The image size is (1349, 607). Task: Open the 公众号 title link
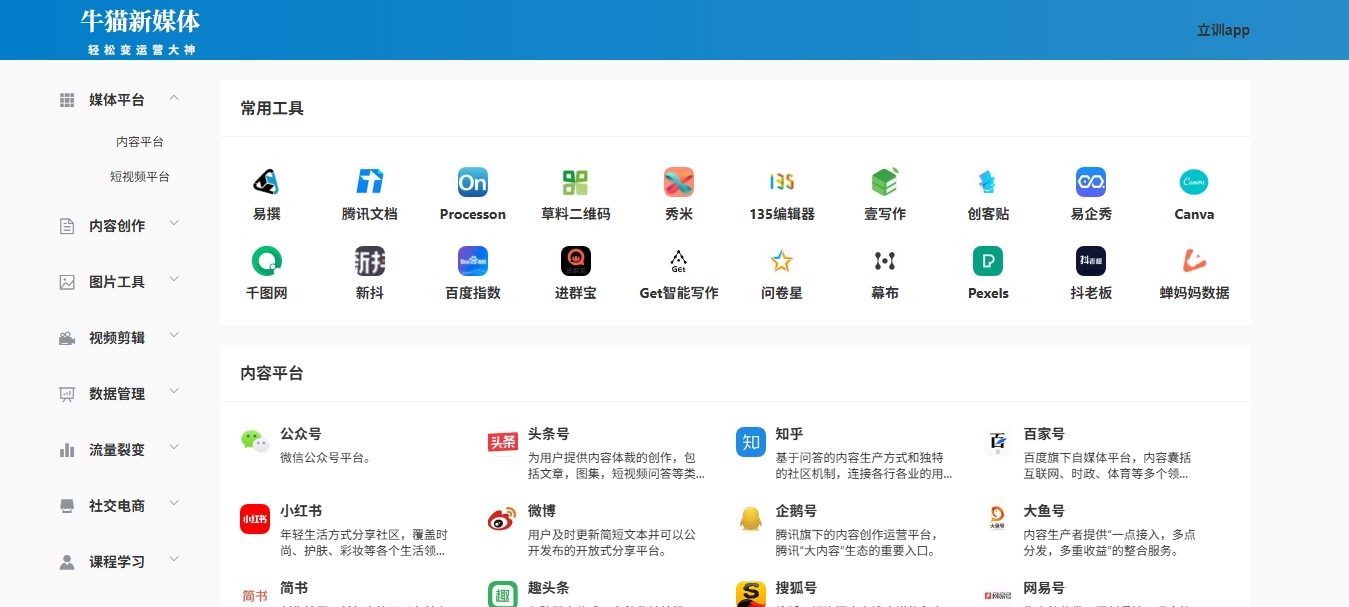pyautogui.click(x=301, y=434)
